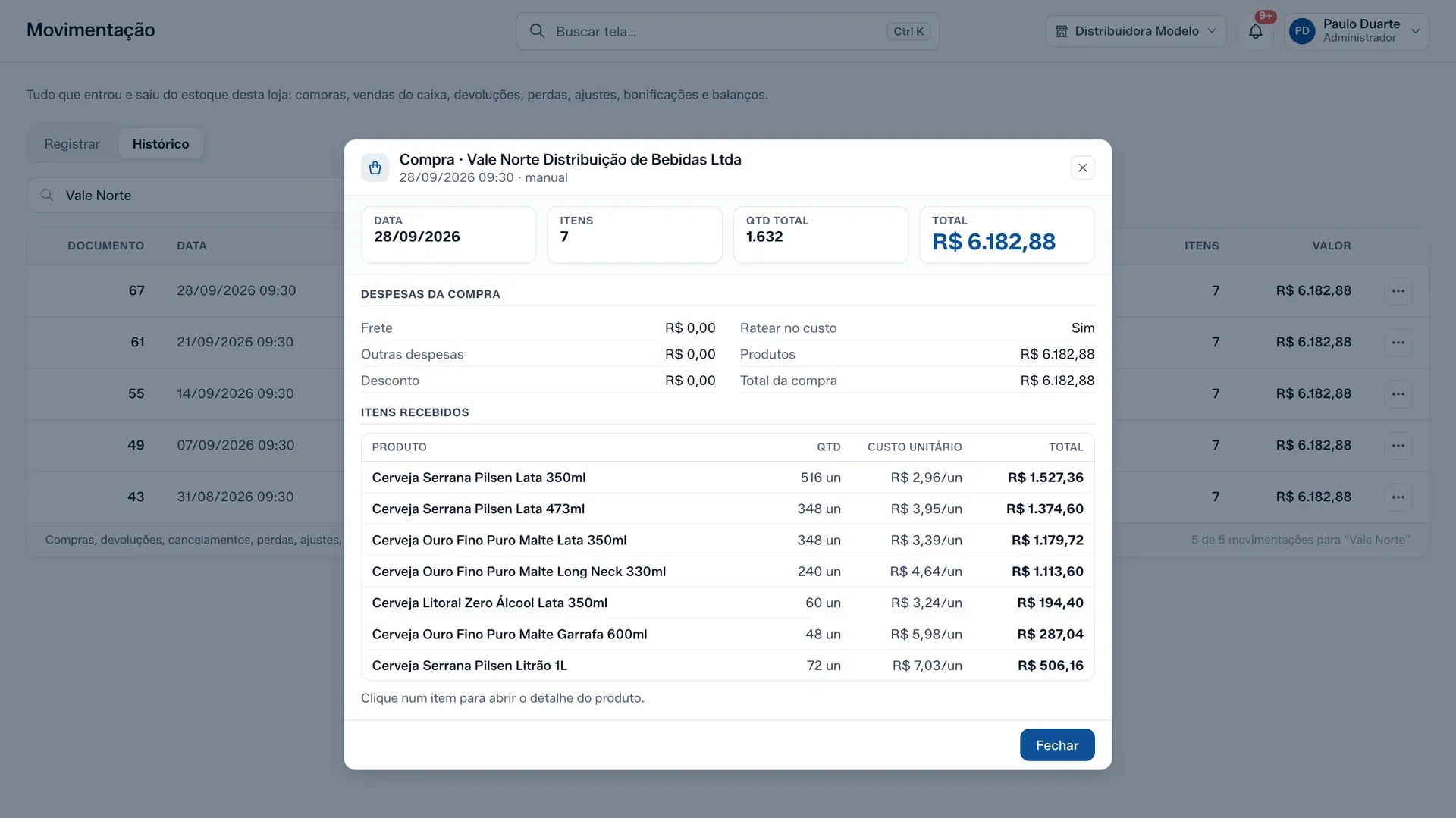Open more options for document 67
1456x818 pixels.
pos(1398,291)
